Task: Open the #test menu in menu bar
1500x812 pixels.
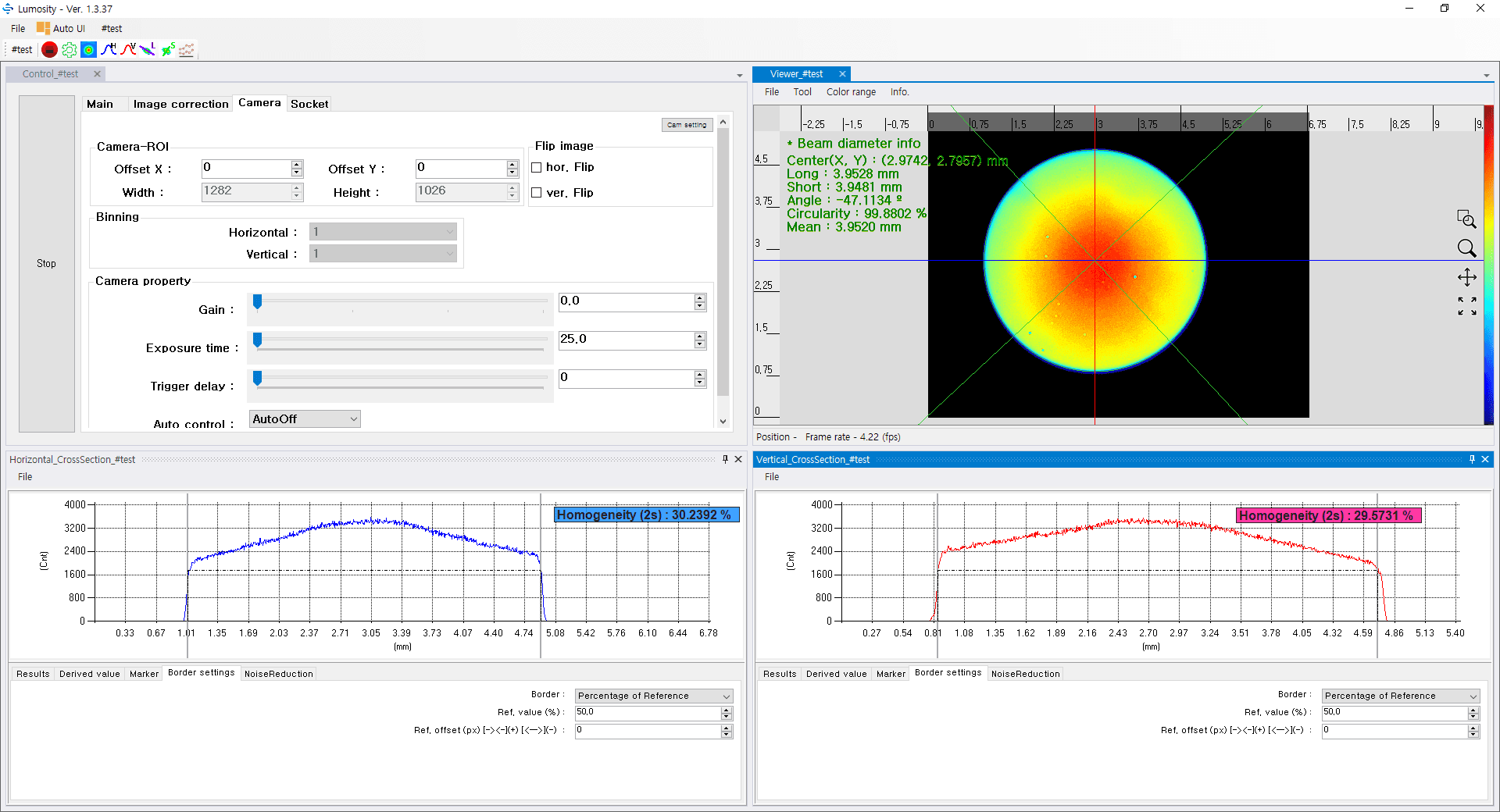Action: coord(112,28)
